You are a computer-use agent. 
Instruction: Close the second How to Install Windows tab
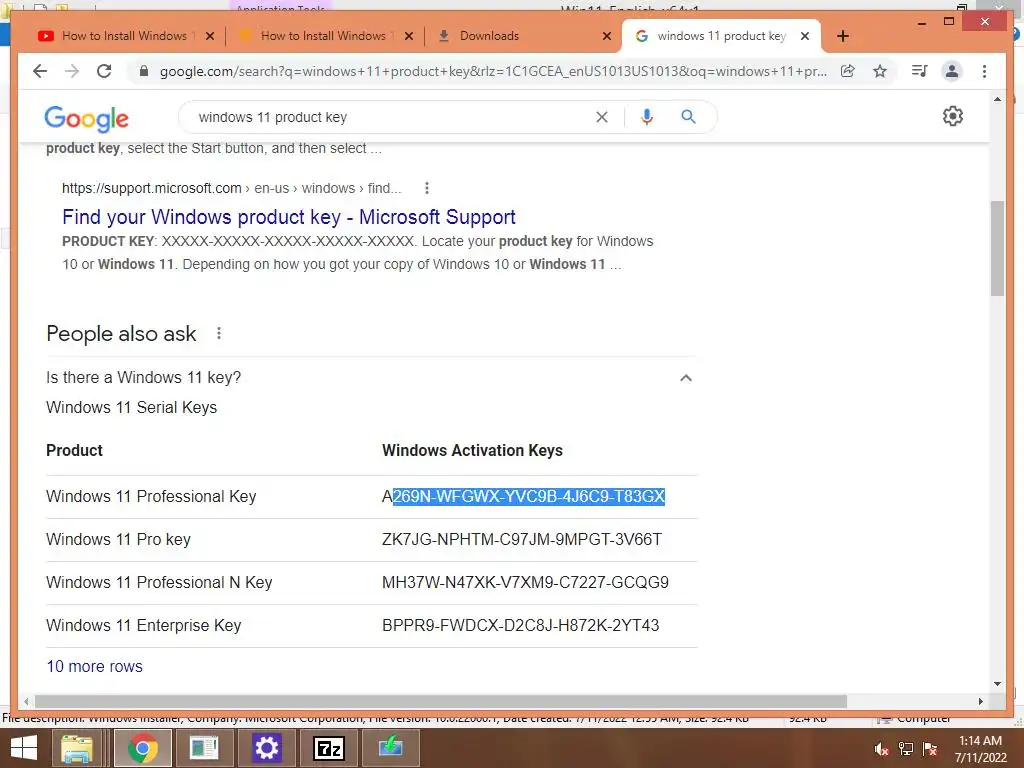(409, 36)
